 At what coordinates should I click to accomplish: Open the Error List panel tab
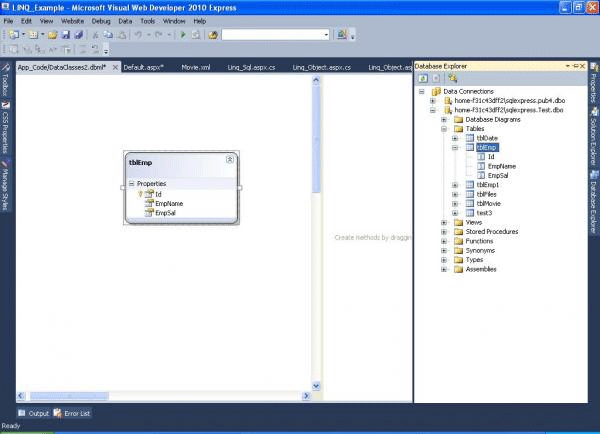point(72,413)
